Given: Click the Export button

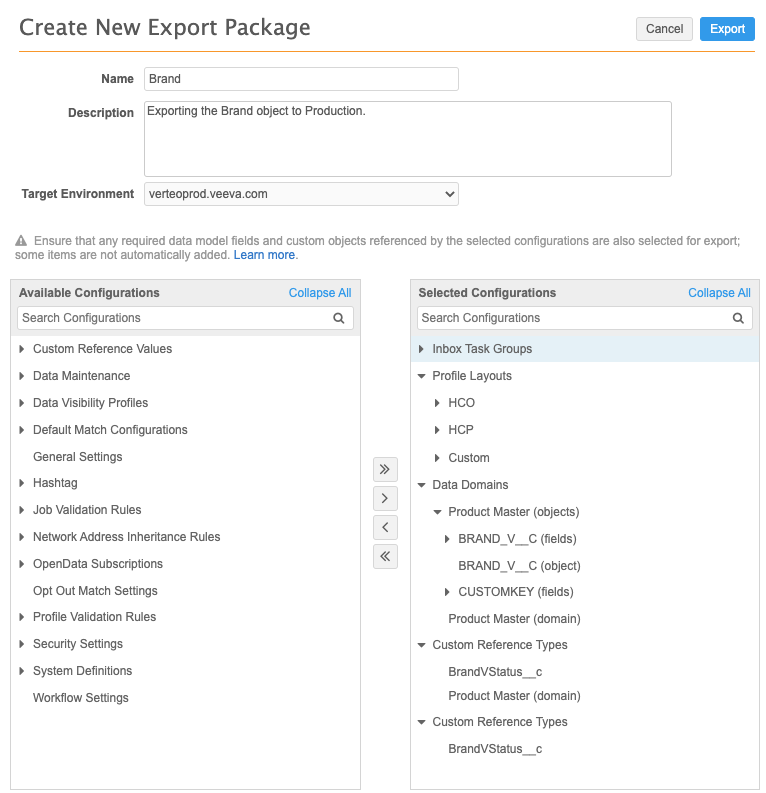Looking at the screenshot, I should [x=727, y=29].
